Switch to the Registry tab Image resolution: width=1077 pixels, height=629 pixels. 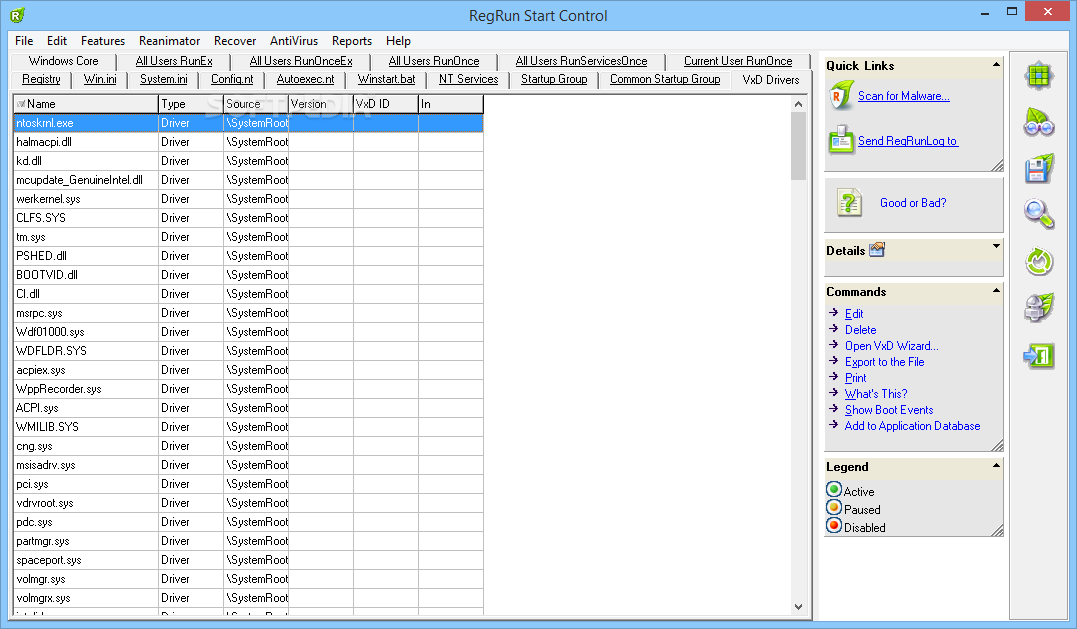pos(41,79)
